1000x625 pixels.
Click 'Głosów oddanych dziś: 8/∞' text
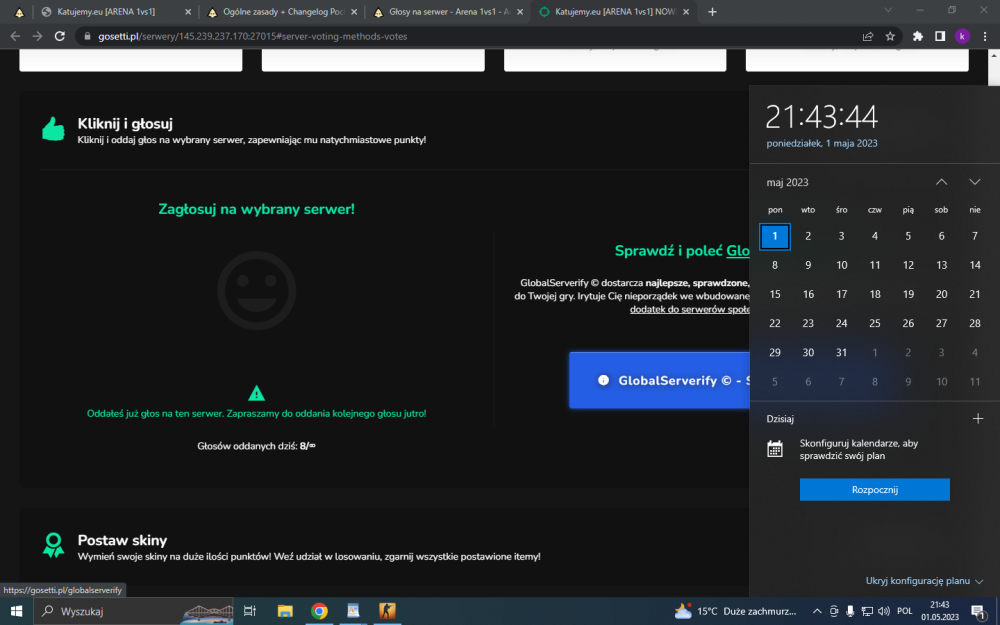point(256,446)
